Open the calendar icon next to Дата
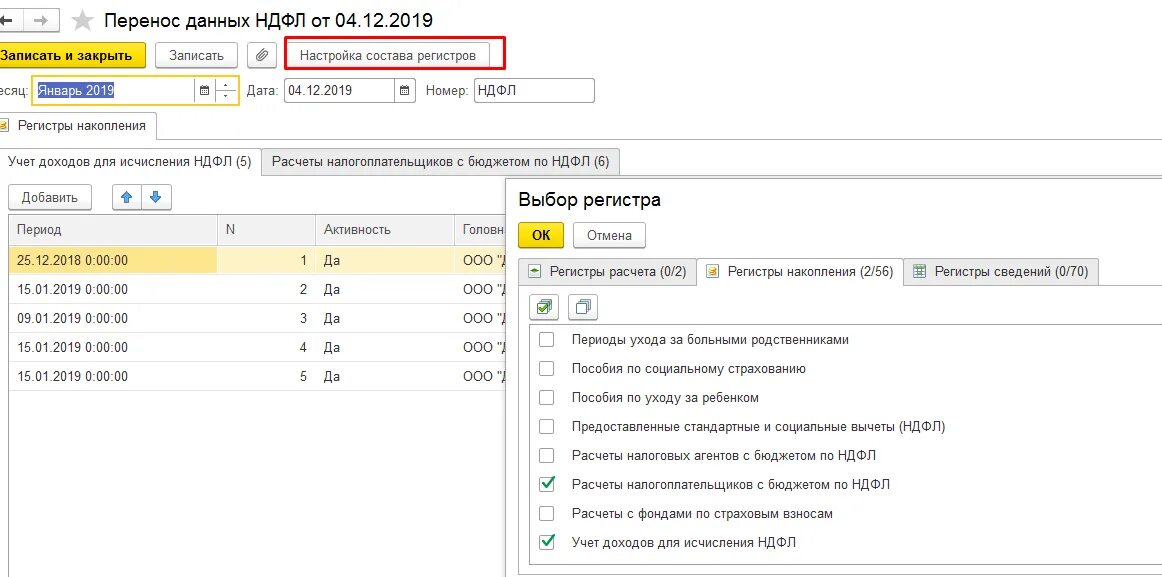The height and width of the screenshot is (577, 1162). click(x=405, y=90)
